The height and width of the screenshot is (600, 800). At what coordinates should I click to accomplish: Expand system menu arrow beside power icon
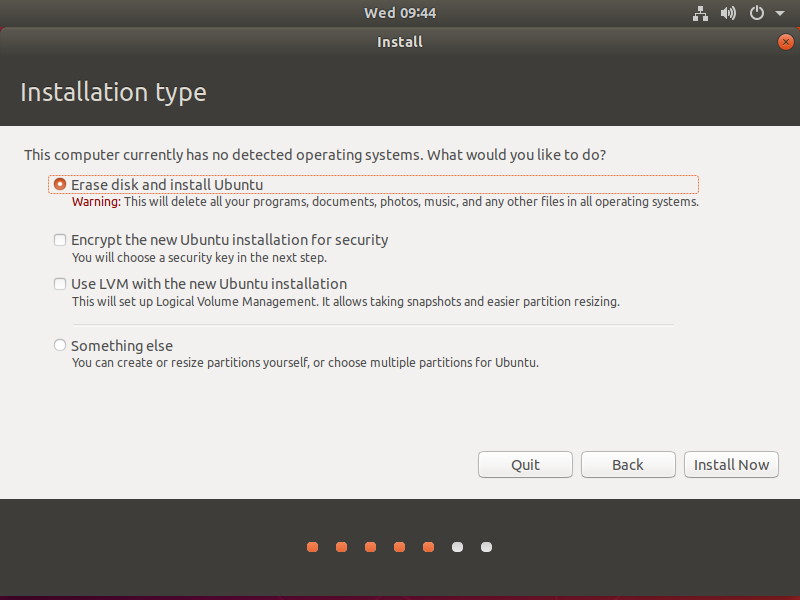pyautogui.click(x=776, y=13)
